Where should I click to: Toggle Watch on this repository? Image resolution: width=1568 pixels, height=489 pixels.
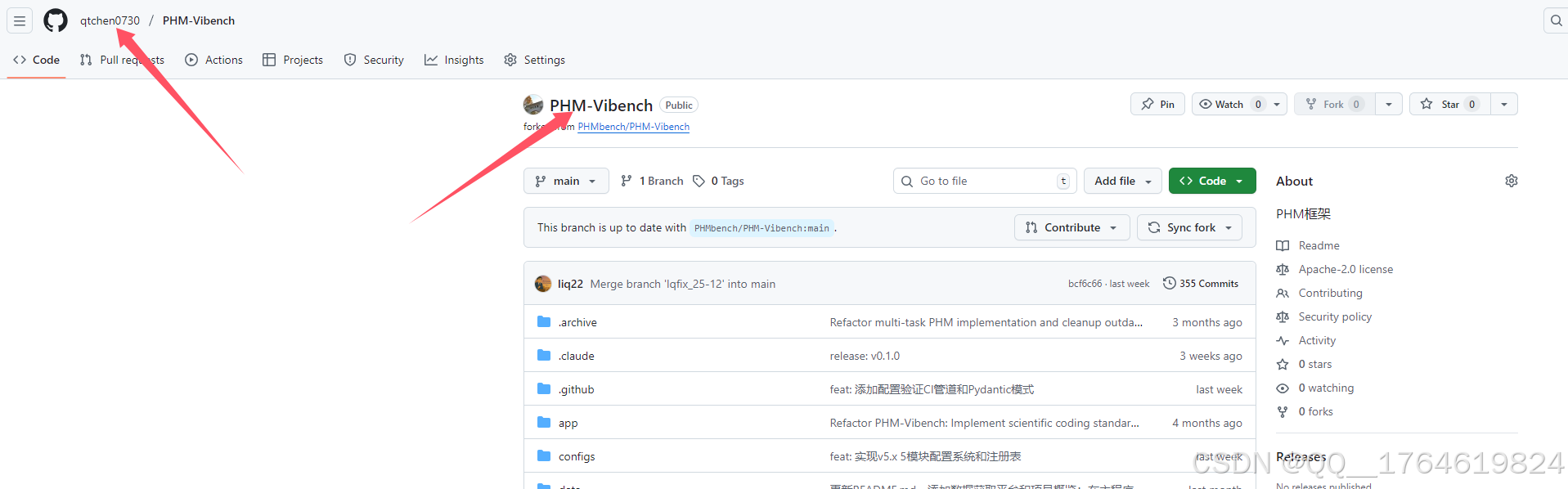tap(1229, 104)
